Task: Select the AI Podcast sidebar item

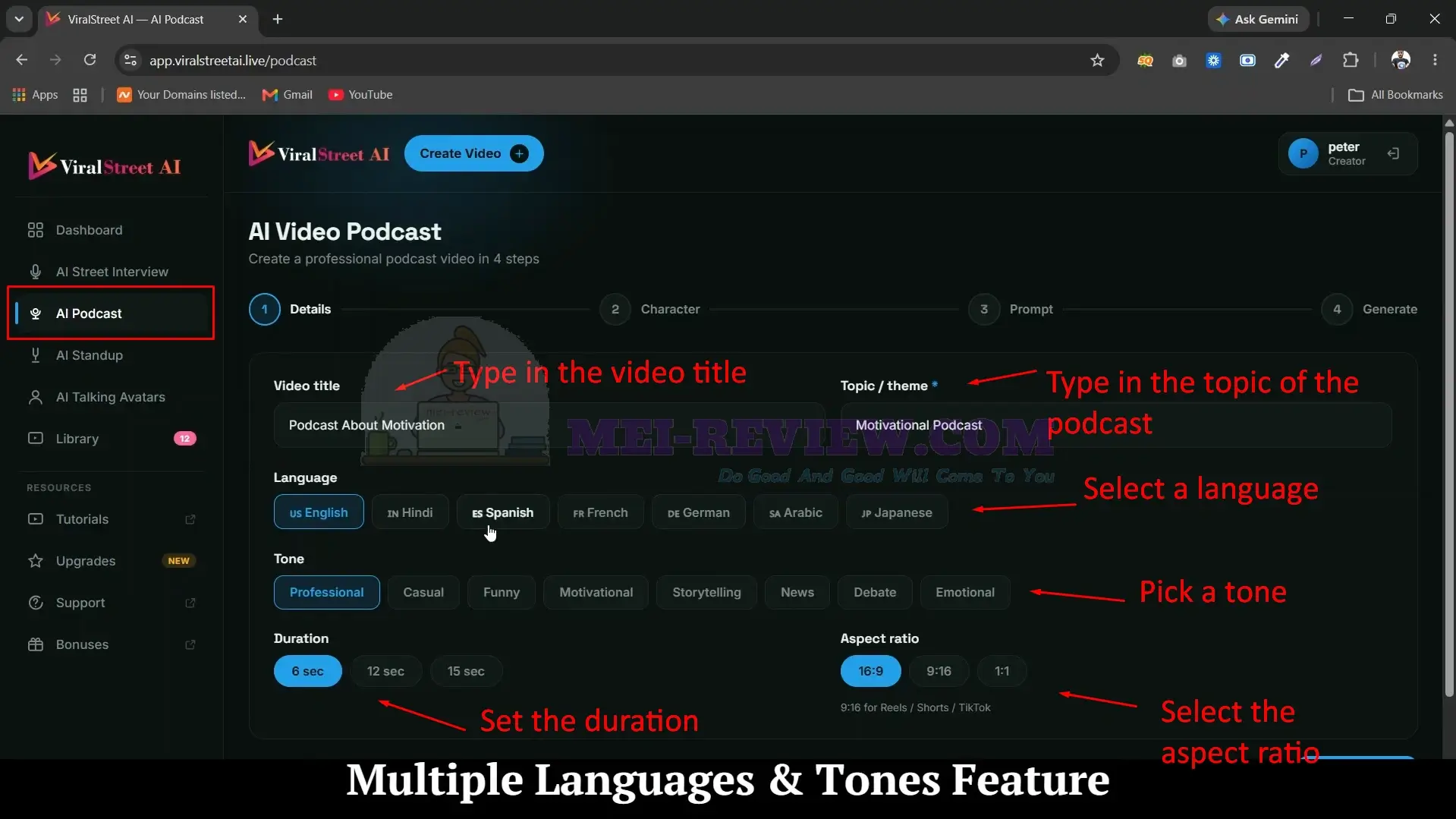Action: pos(111,313)
